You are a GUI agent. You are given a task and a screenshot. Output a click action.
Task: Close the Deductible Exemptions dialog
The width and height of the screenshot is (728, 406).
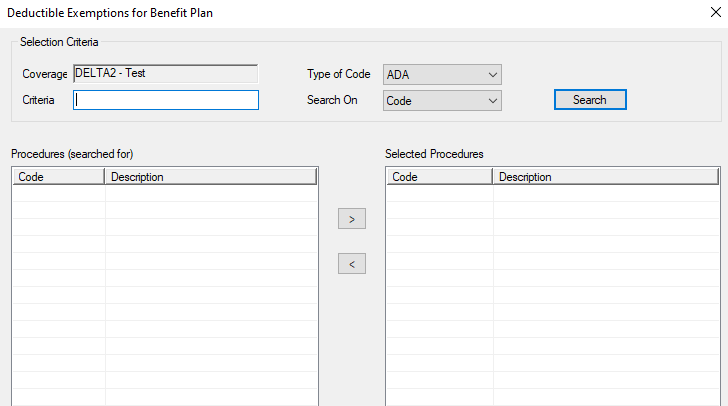click(714, 13)
